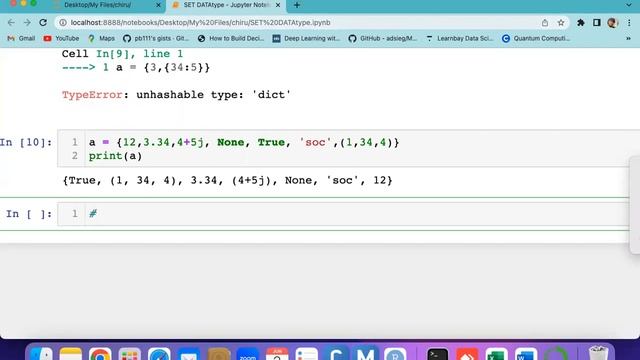Bookmark this page with the star icon
The width and height of the screenshot is (640, 360).
561,23
